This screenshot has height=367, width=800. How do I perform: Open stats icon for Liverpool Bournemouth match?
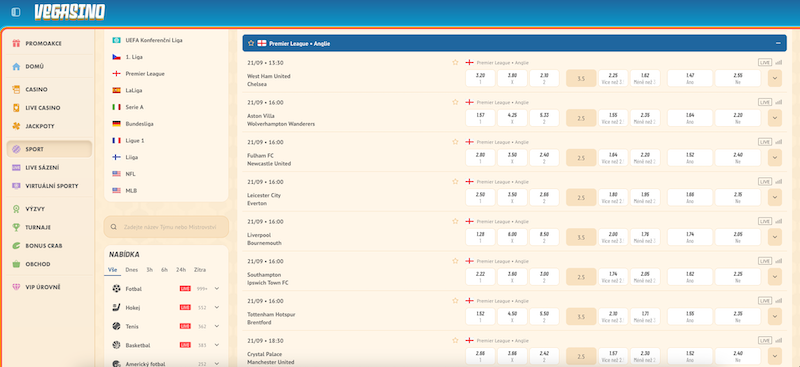tap(778, 222)
